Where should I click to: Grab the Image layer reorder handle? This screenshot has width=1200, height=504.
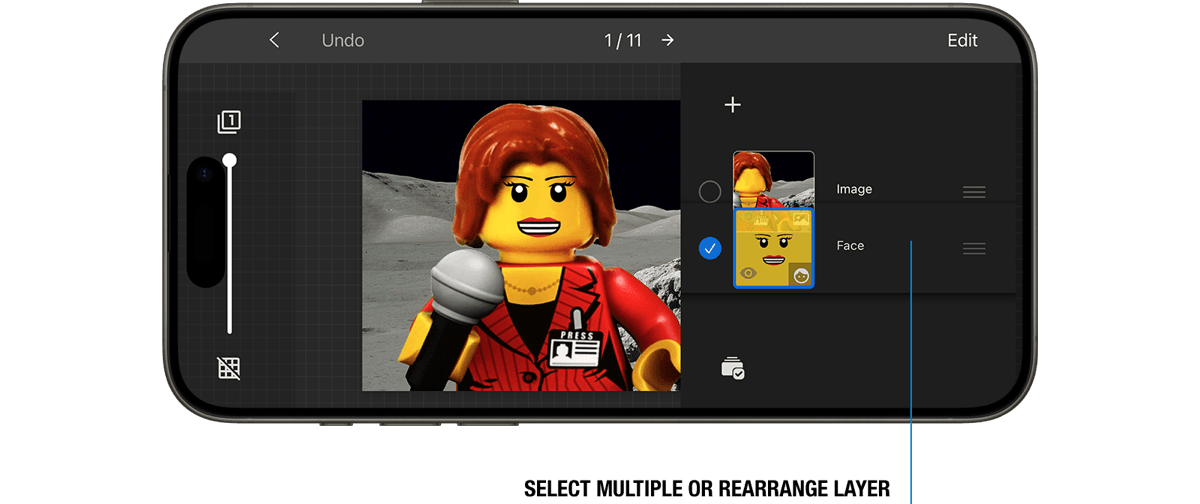pos(974,192)
